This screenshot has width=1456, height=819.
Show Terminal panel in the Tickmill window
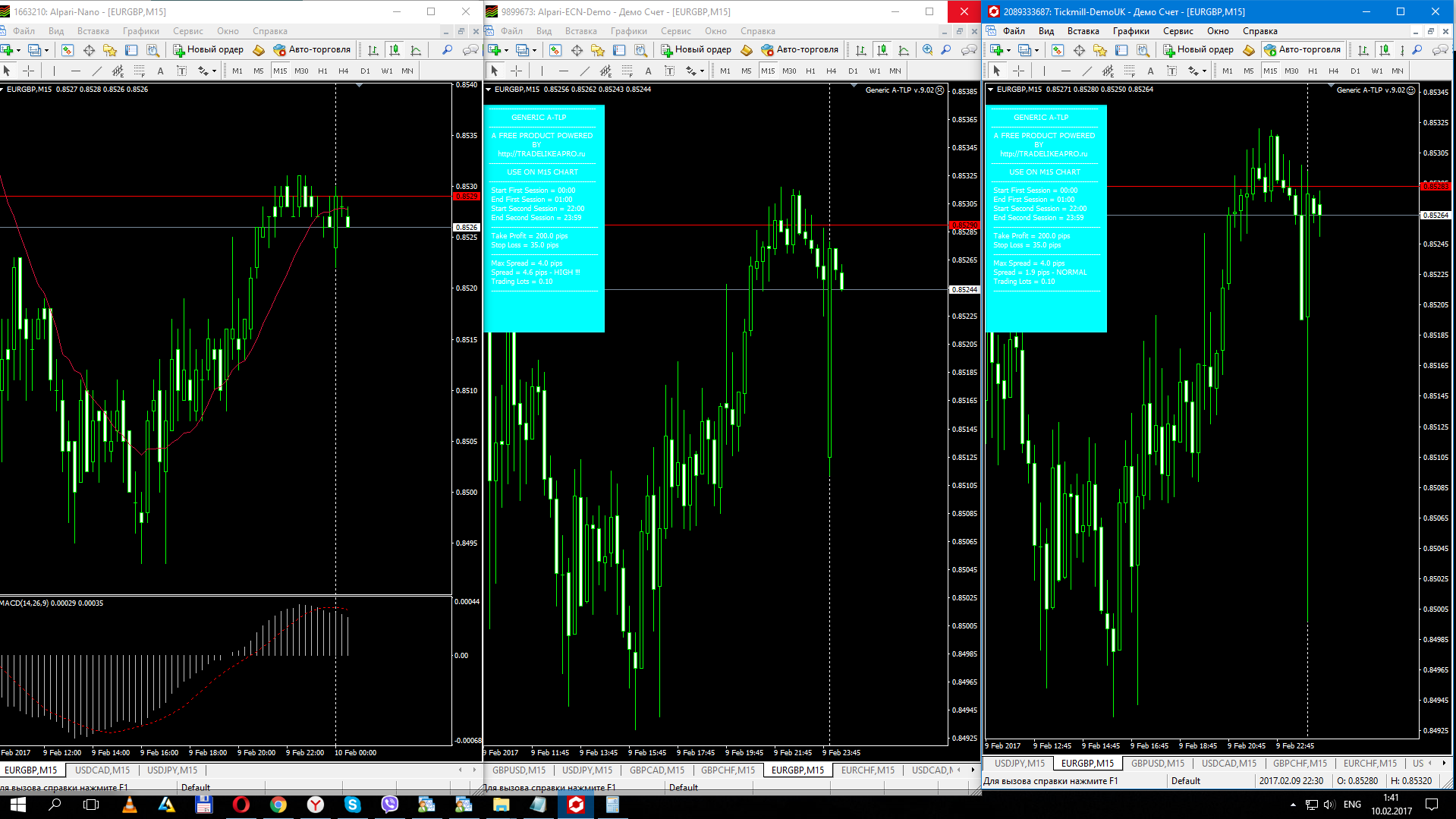tap(1121, 50)
